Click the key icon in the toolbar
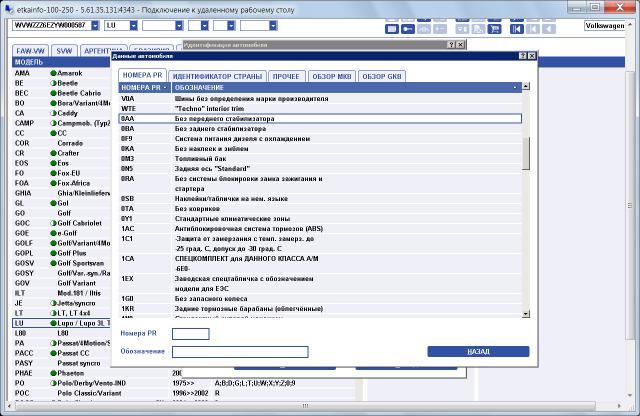640x416 pixels. point(407,29)
